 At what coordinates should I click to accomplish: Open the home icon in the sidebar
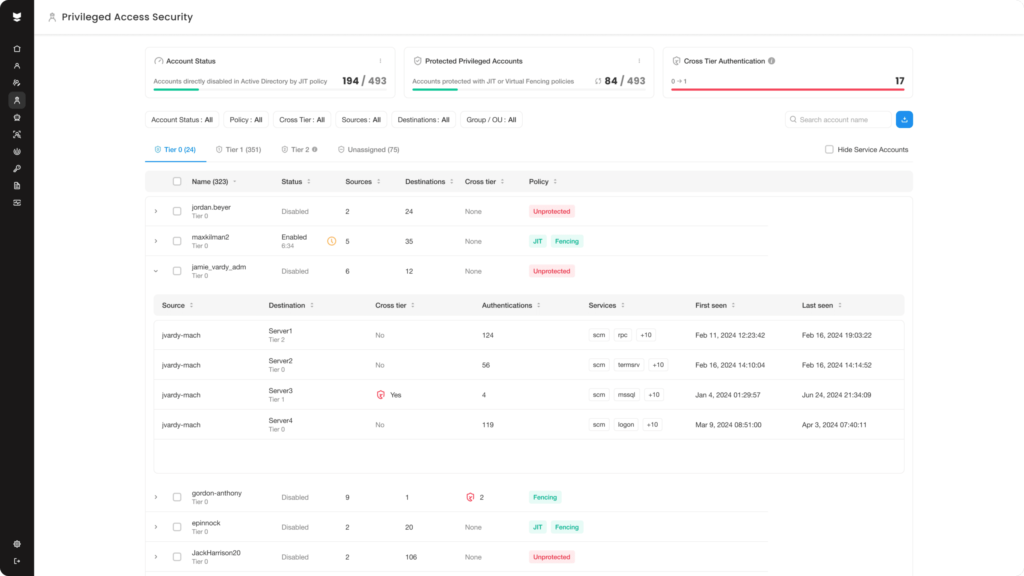pyautogui.click(x=17, y=49)
